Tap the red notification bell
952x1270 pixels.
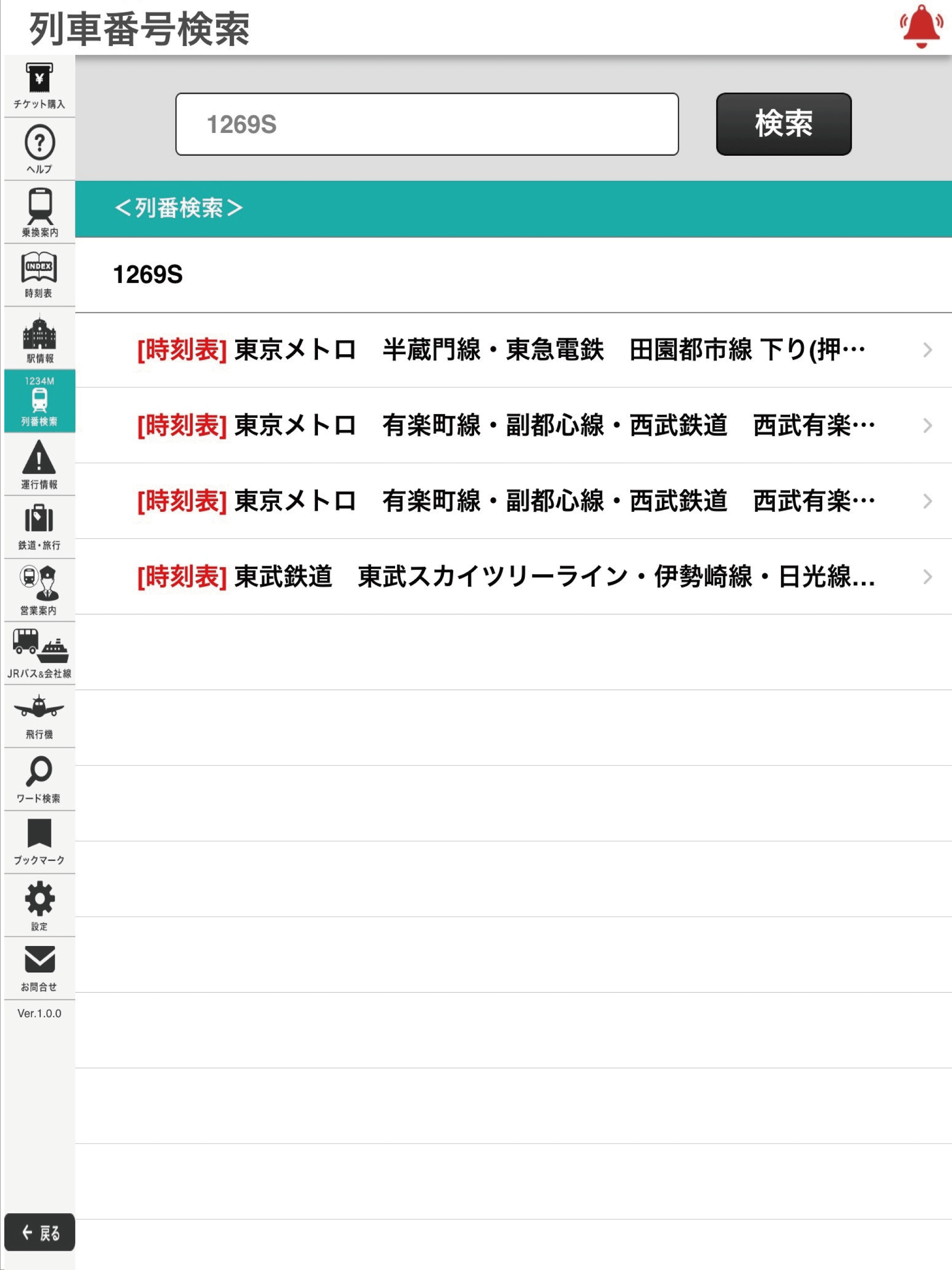pos(921,26)
